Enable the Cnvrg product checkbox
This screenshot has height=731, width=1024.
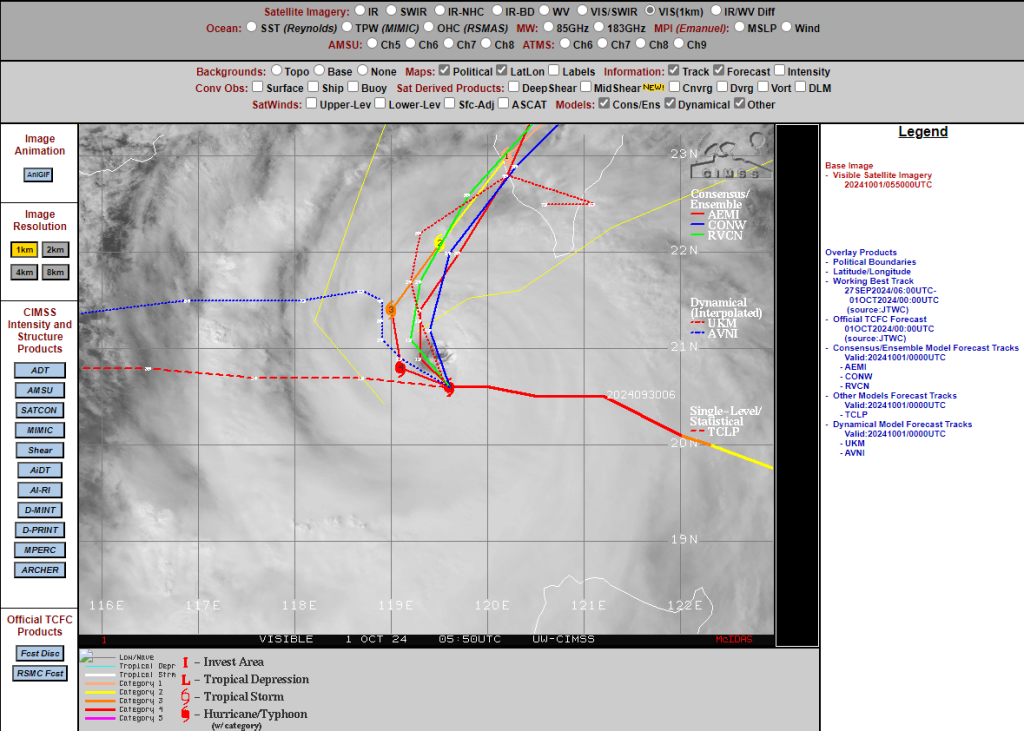pyautogui.click(x=674, y=86)
